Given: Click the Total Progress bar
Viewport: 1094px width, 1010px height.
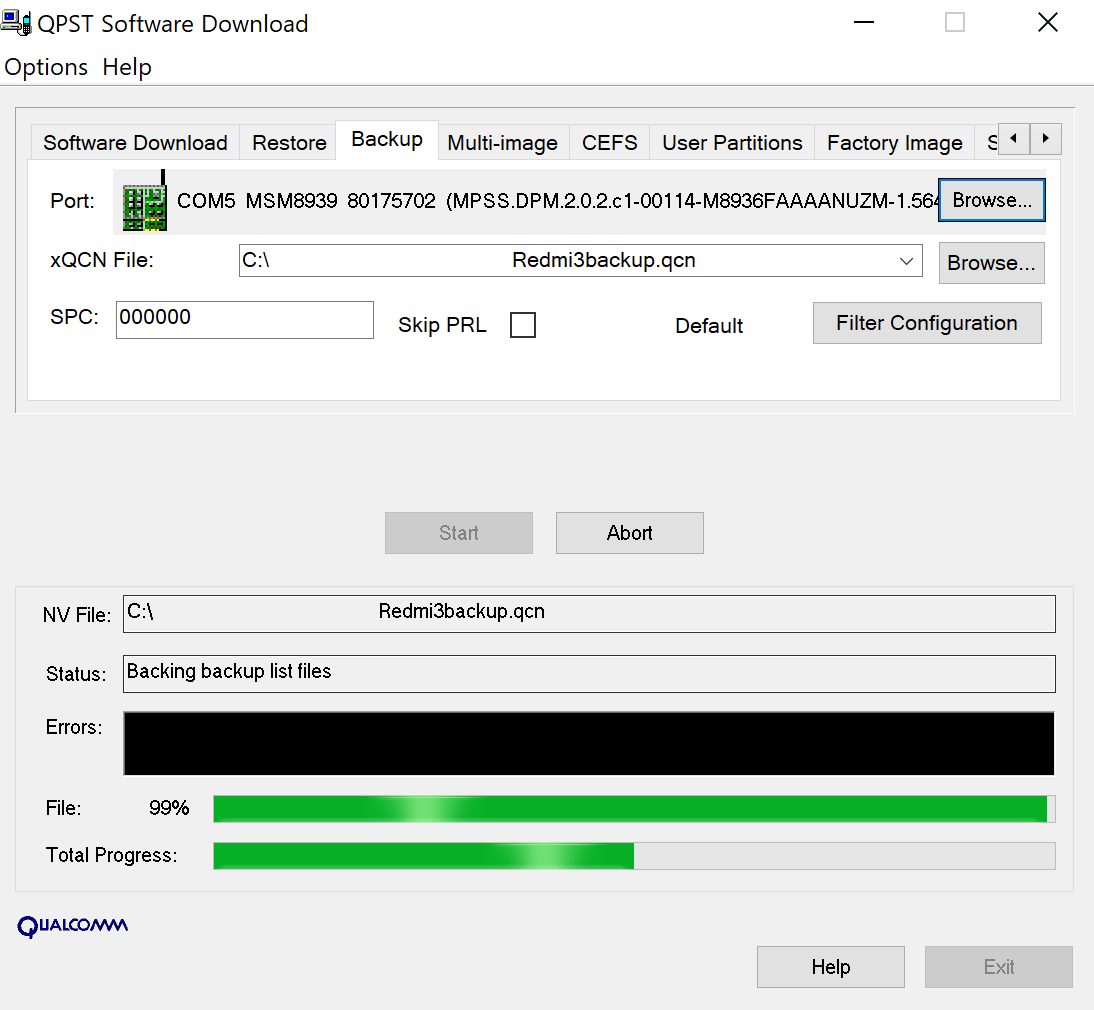Looking at the screenshot, I should (634, 855).
